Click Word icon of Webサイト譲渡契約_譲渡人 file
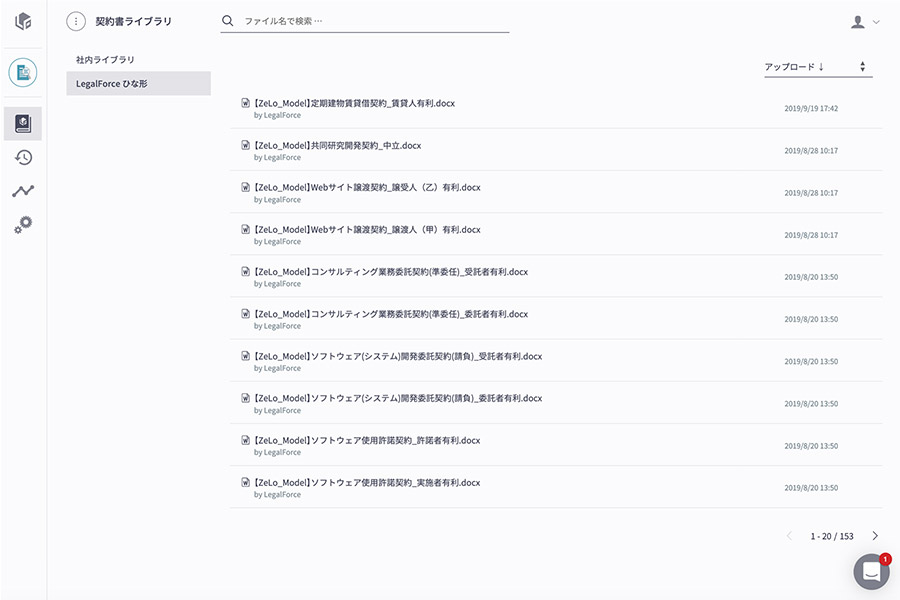Screen dimensions: 900x600 pyautogui.click(x=246, y=229)
